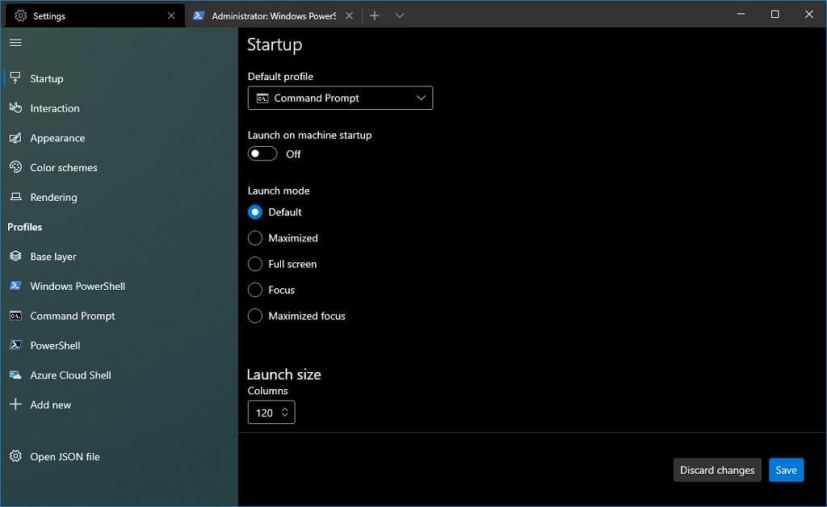Click the plus icon beside Add new

[x=15, y=404]
